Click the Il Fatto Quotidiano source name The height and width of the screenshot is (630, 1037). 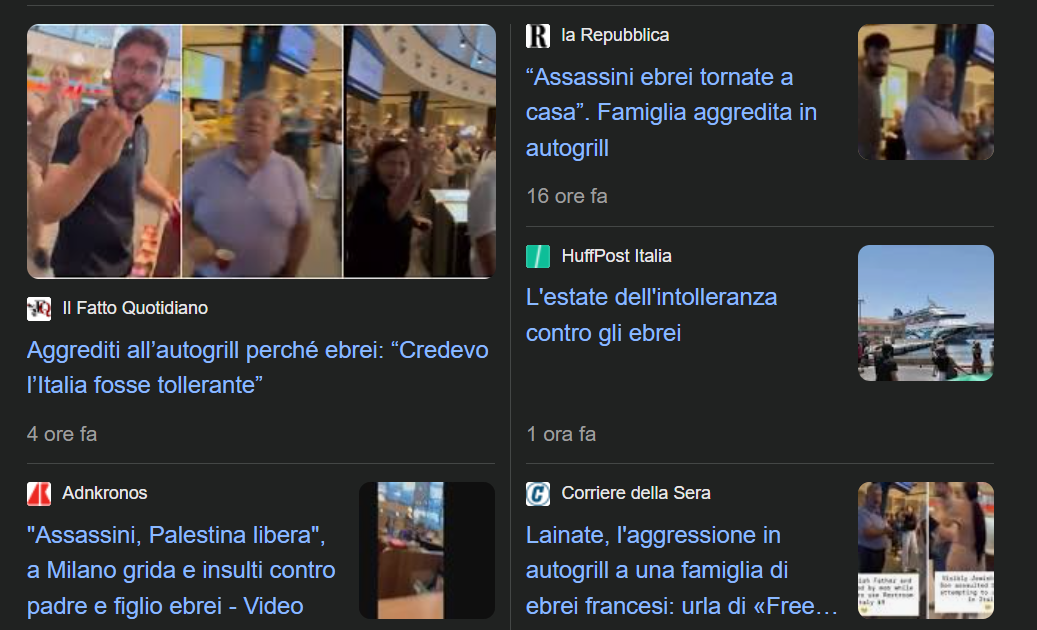[x=135, y=308]
